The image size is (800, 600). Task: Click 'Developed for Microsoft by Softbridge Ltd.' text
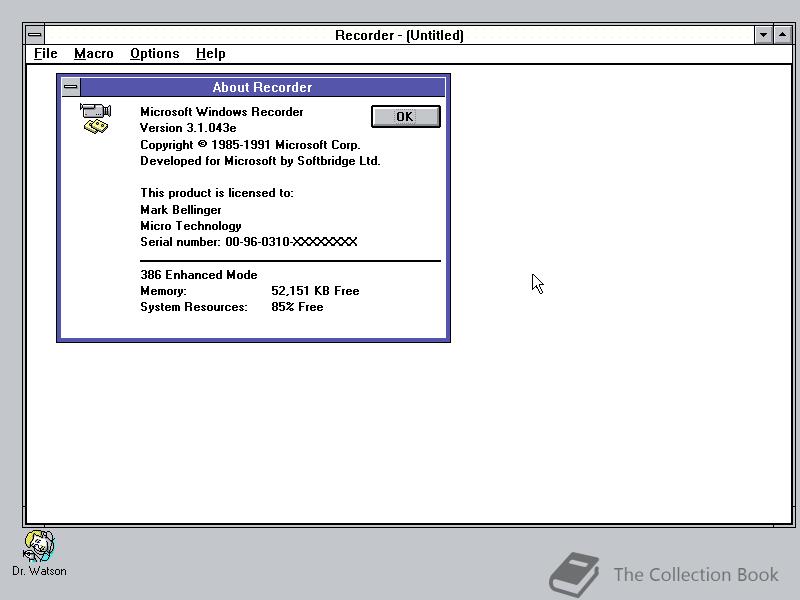tap(260, 161)
